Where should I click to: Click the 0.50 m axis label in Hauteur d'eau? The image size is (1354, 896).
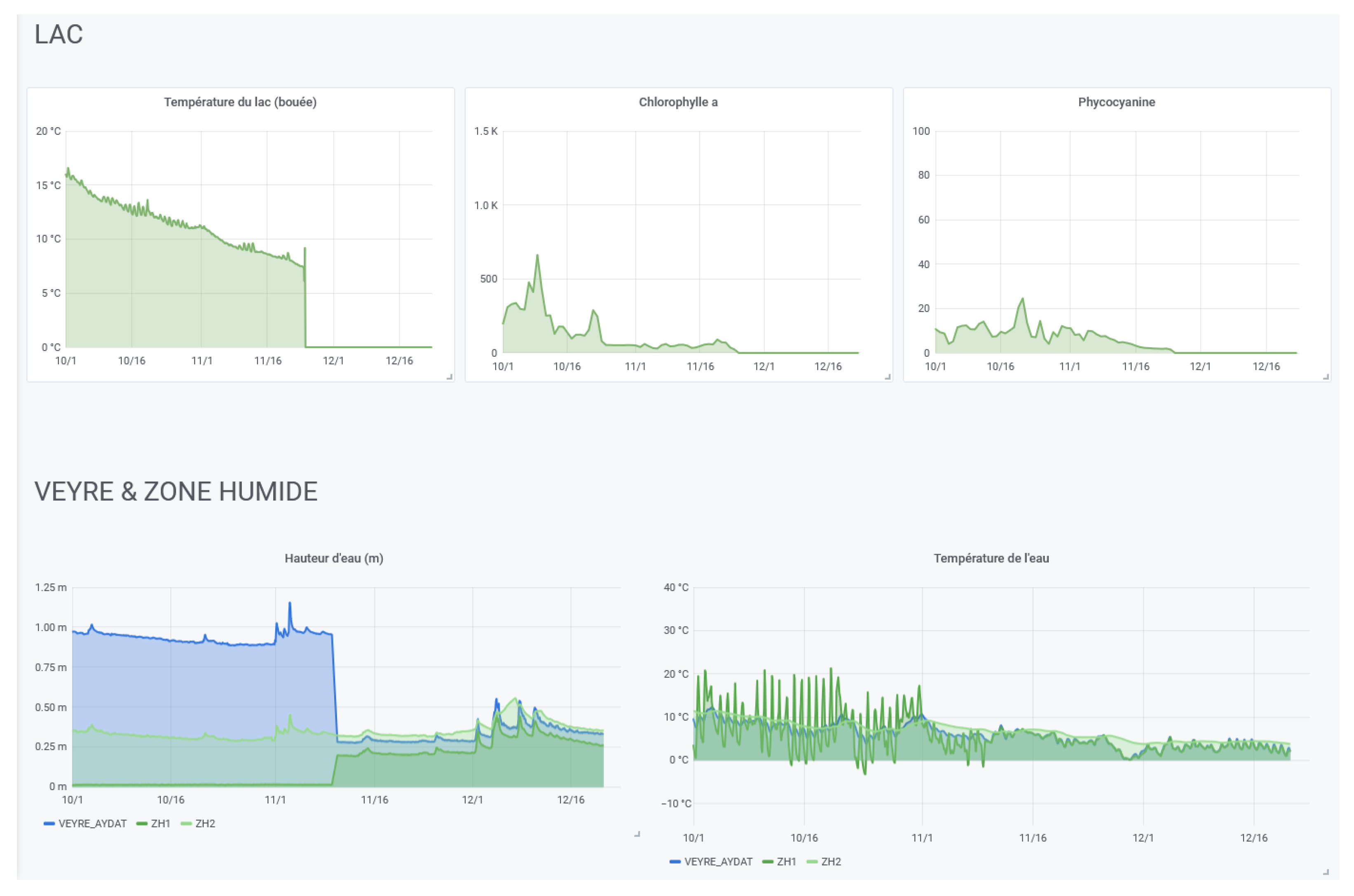click(x=51, y=707)
